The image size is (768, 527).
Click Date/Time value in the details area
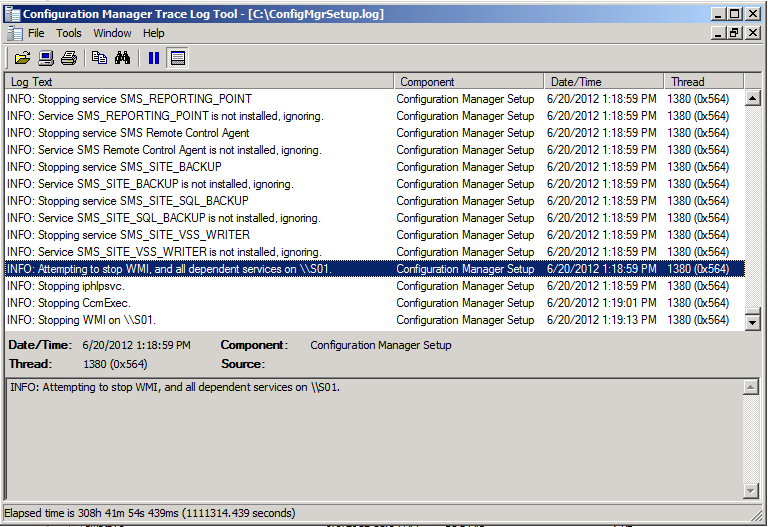click(136, 345)
